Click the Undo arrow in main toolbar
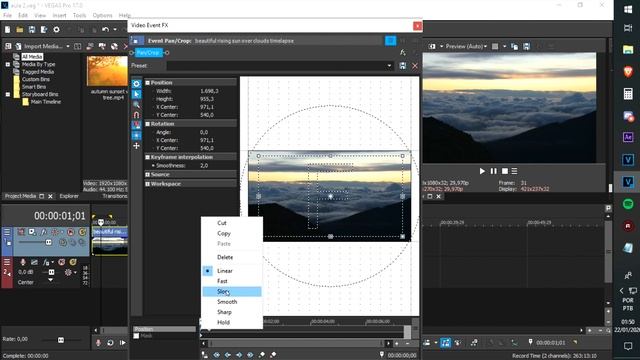This screenshot has height=360, width=640. [106, 29]
